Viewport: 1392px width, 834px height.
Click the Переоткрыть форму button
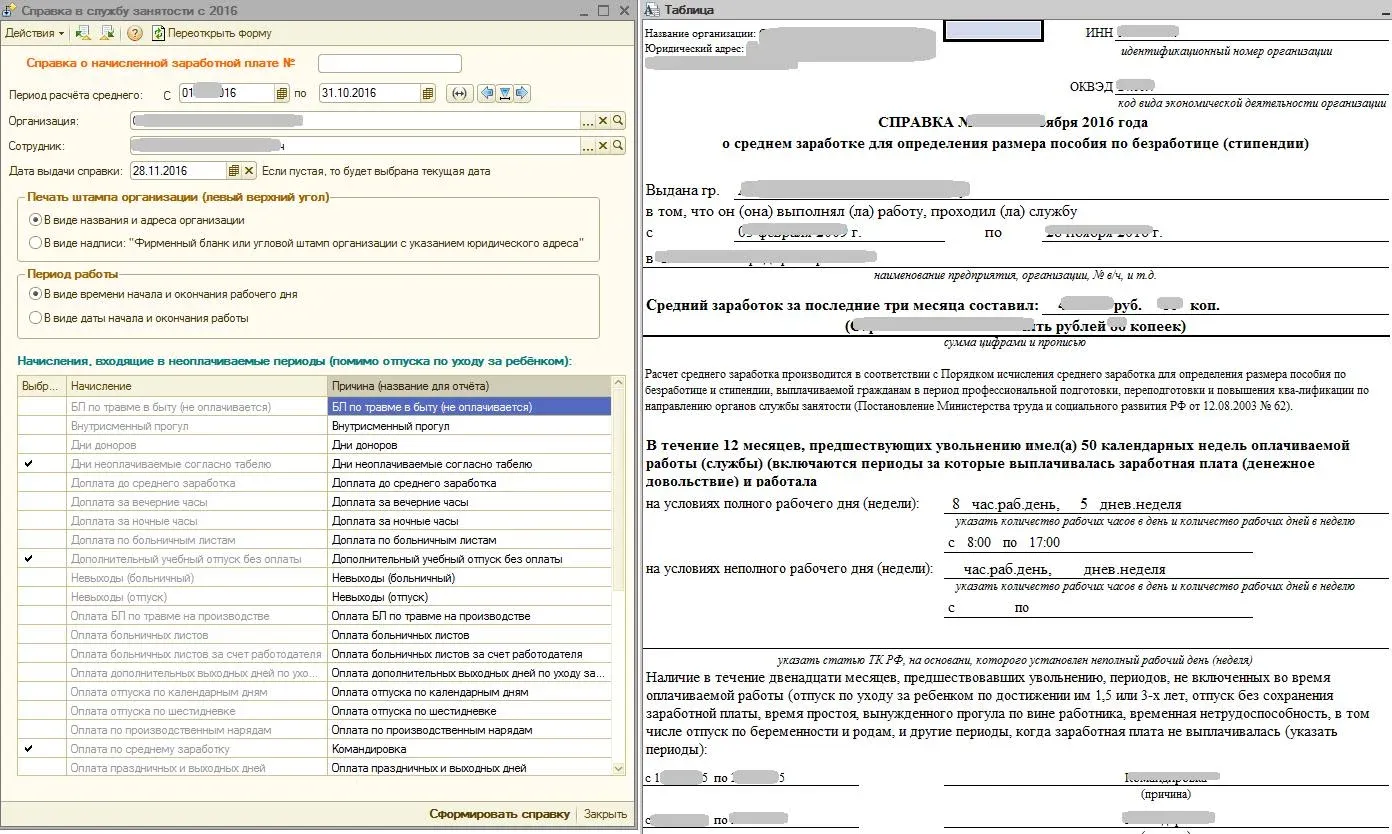point(212,33)
